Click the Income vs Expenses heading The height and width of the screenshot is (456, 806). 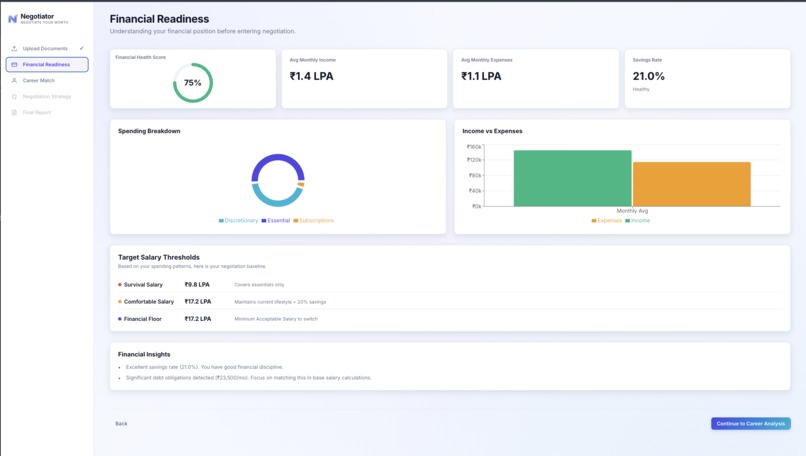point(492,131)
